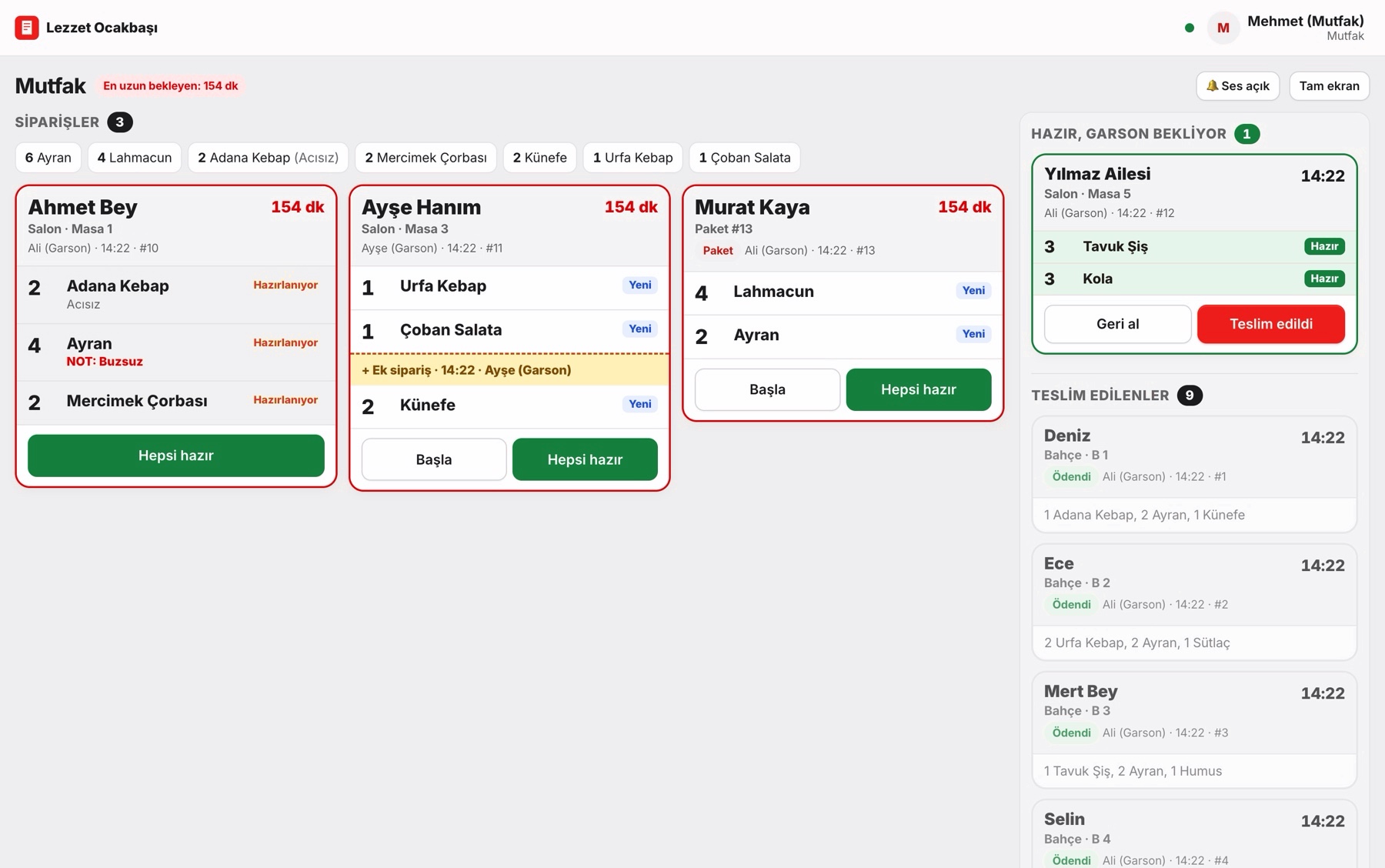Open Deniz's delivered order card
Screen dimensions: 1385x868
pyautogui.click(x=1194, y=474)
